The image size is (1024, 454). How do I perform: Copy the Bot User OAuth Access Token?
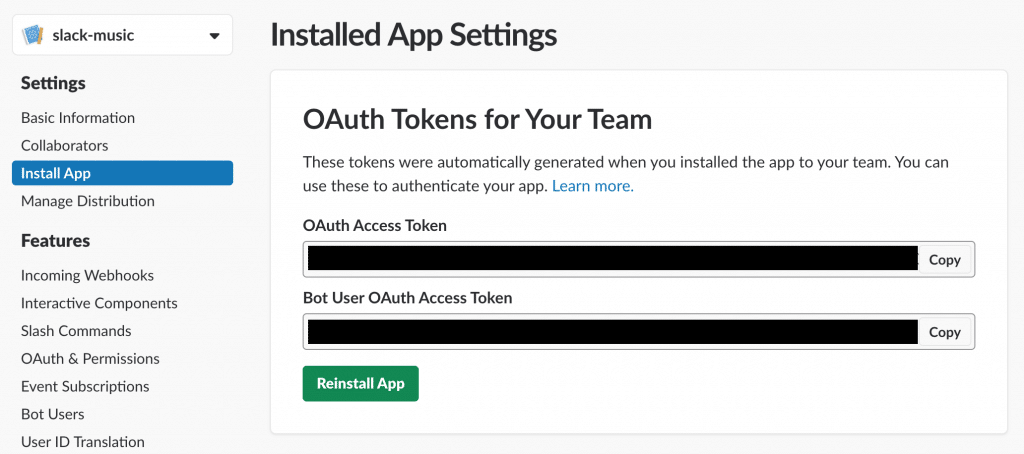[x=944, y=332]
